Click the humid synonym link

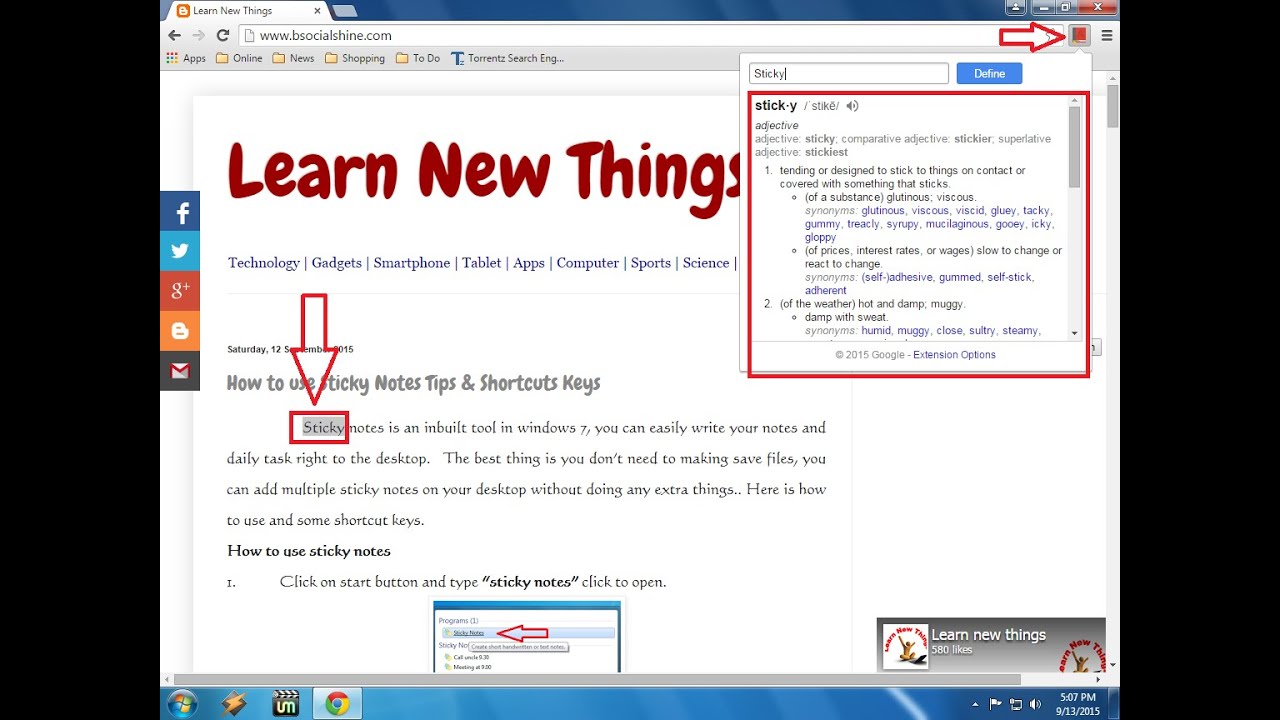pos(876,330)
